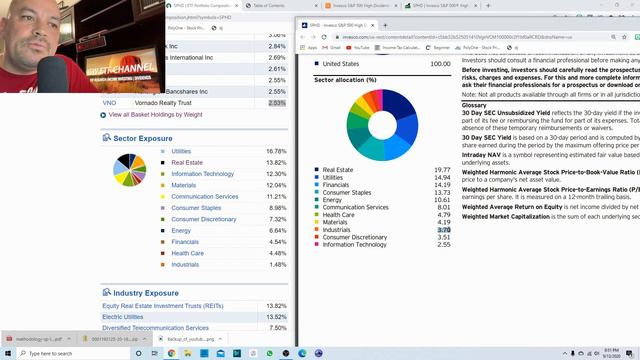Screen dimensions: 640x360
Task: Click the zoom magnifier icon in the address bar
Action: [x=613, y=37]
